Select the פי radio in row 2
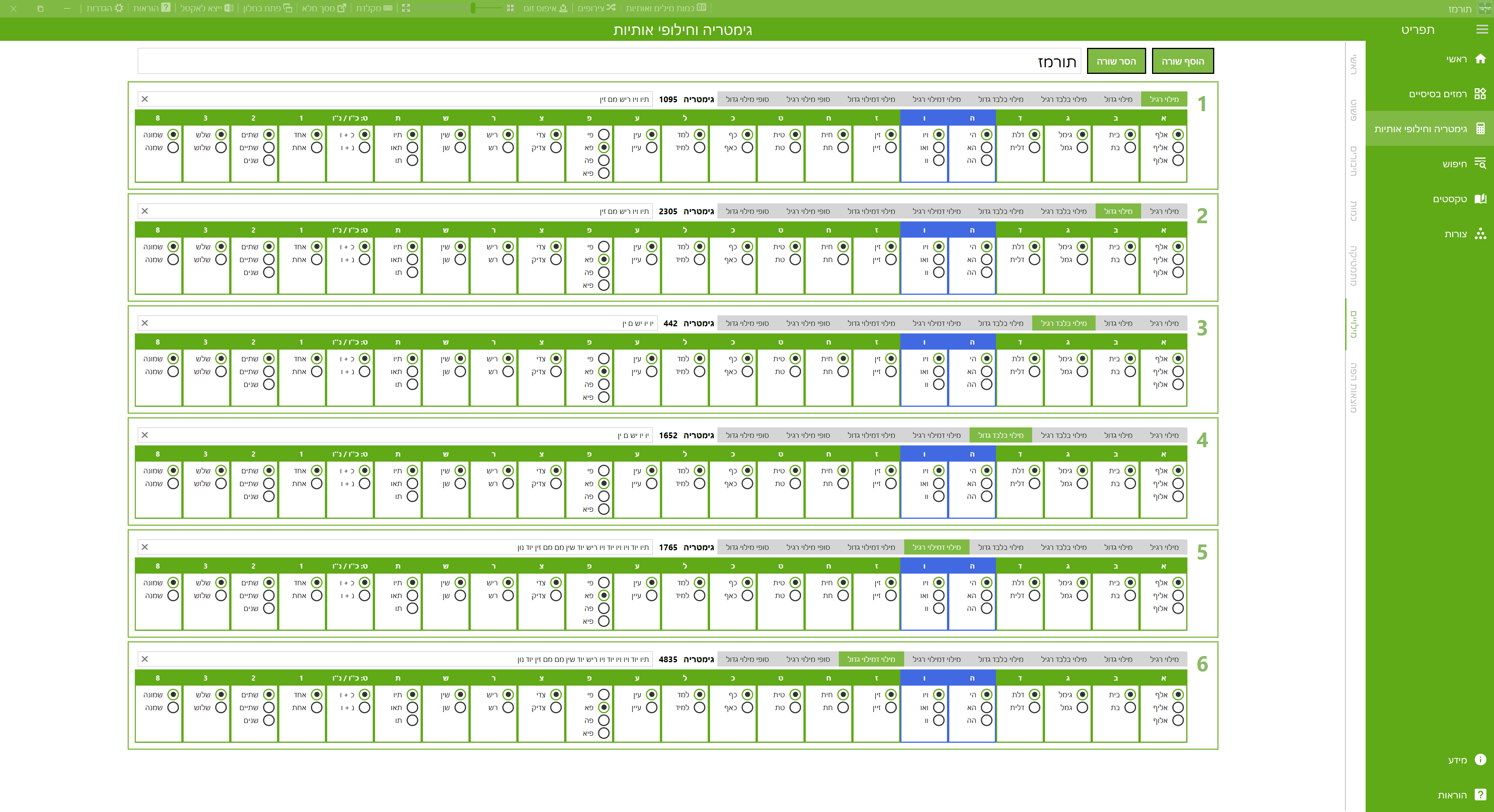 (604, 246)
